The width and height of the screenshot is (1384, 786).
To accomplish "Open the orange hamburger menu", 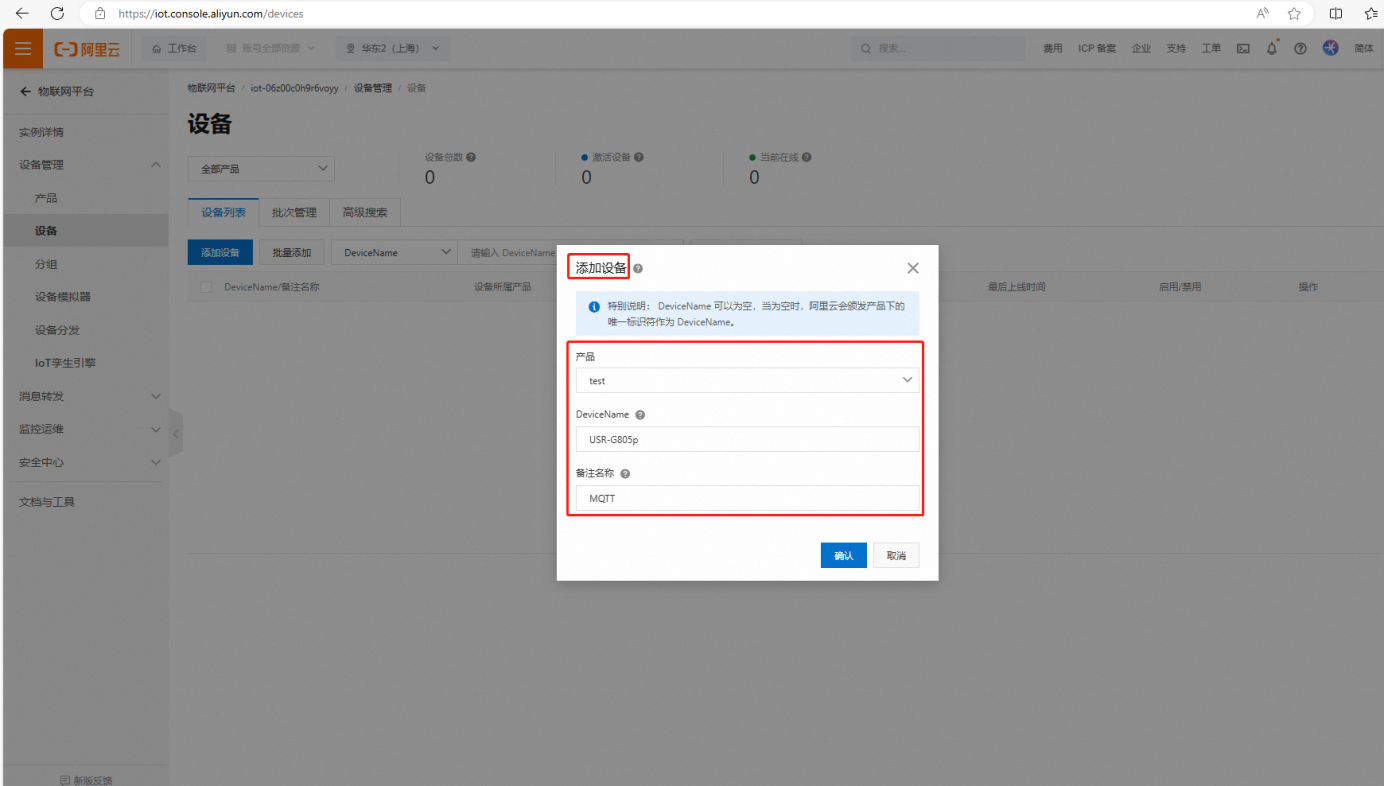I will click(22, 48).
